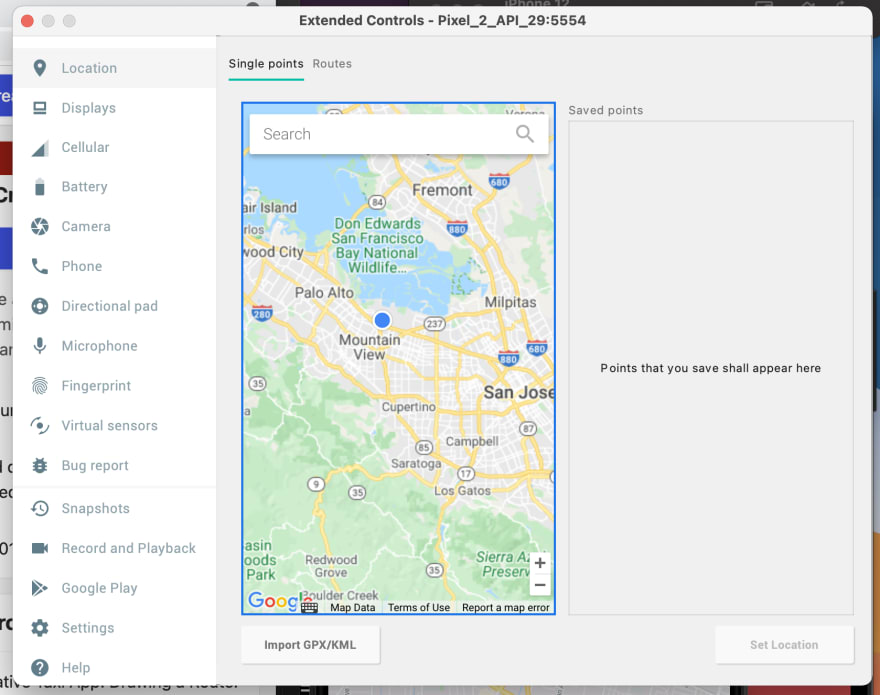Click the Record and Playback video icon
The image size is (880, 695).
[x=39, y=548]
